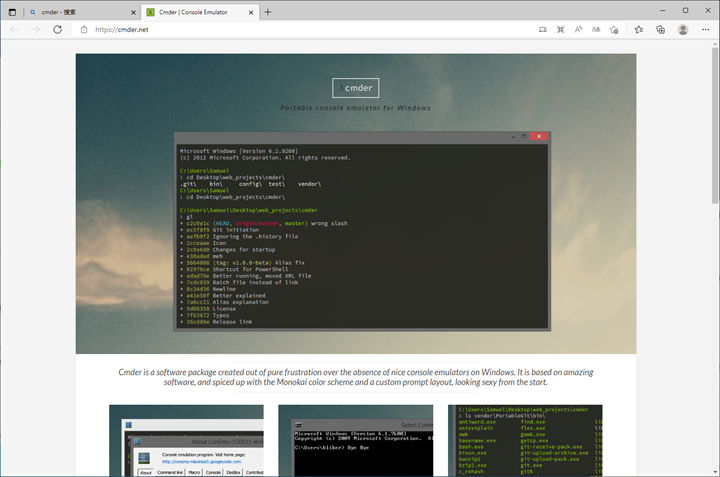720x477 pixels.
Task: Click the cmder logo on the page
Action: (x=355, y=88)
